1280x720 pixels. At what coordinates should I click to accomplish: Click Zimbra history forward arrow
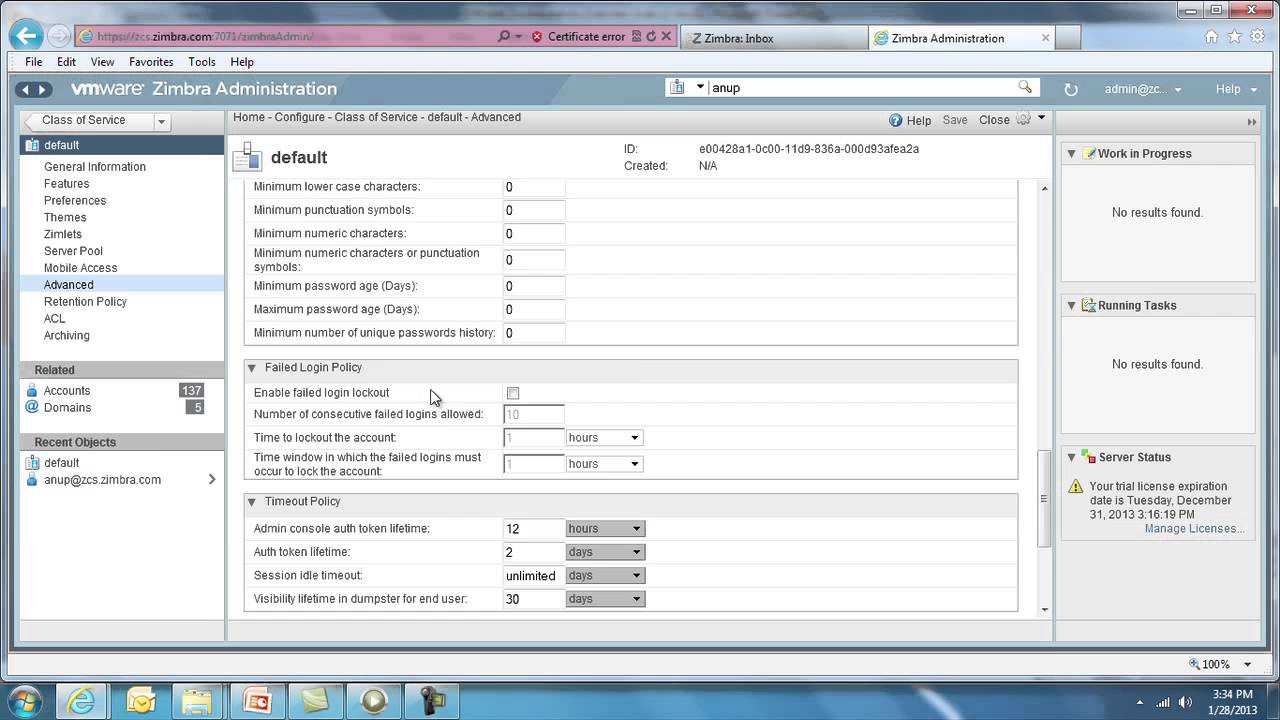click(x=42, y=89)
